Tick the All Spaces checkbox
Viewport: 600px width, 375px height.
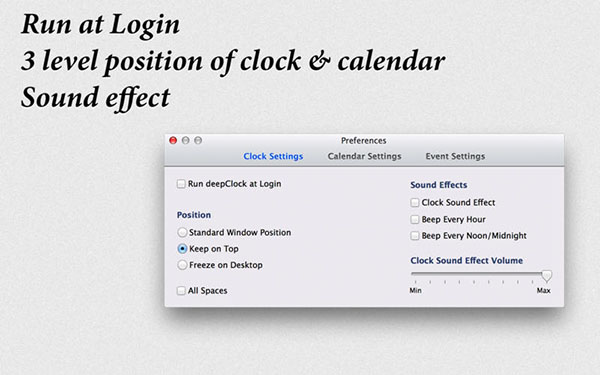tap(181, 291)
